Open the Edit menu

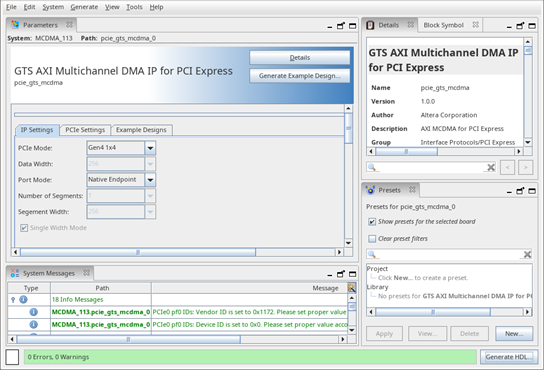29,7
